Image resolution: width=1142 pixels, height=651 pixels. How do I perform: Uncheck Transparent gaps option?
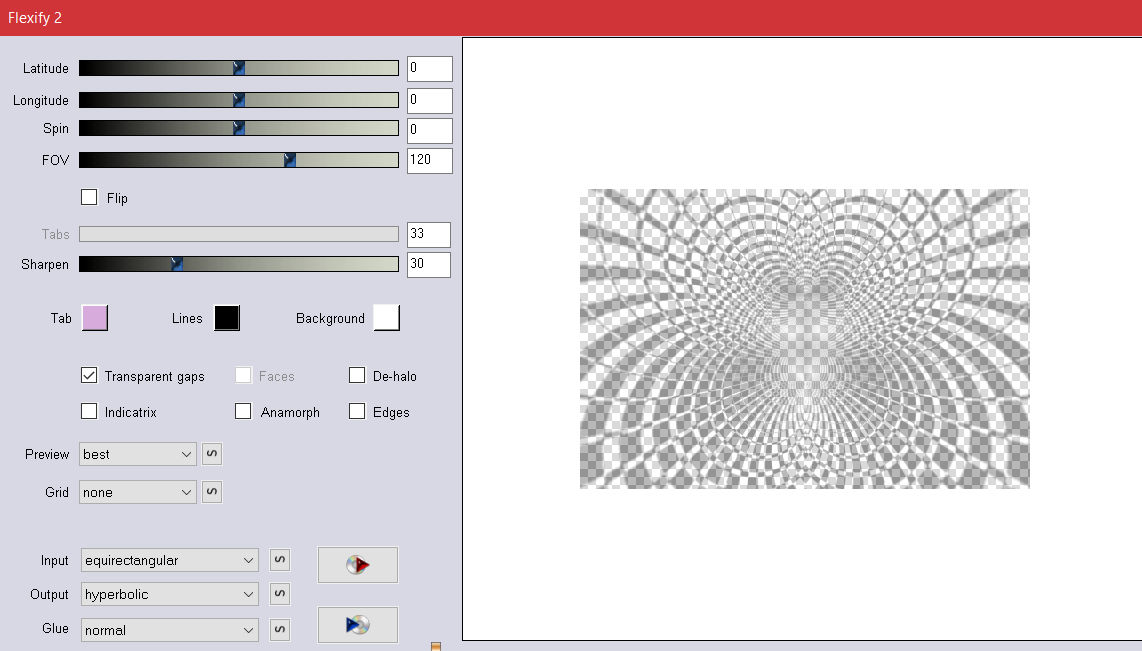(x=89, y=376)
